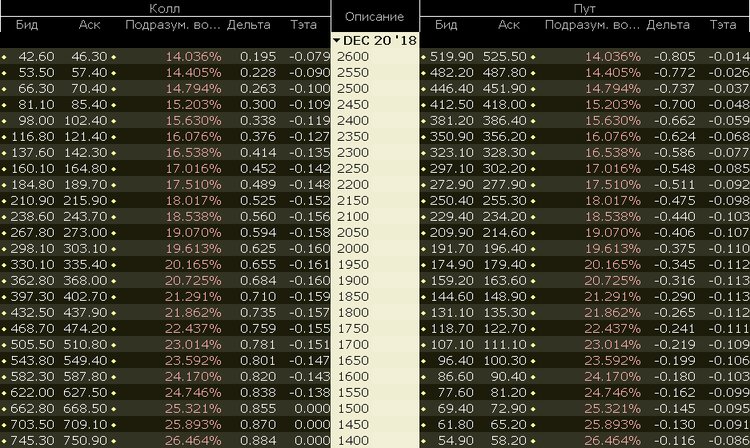Screen dimensions: 750x448
Task: Click call delta value 0.452
Action: (258, 169)
